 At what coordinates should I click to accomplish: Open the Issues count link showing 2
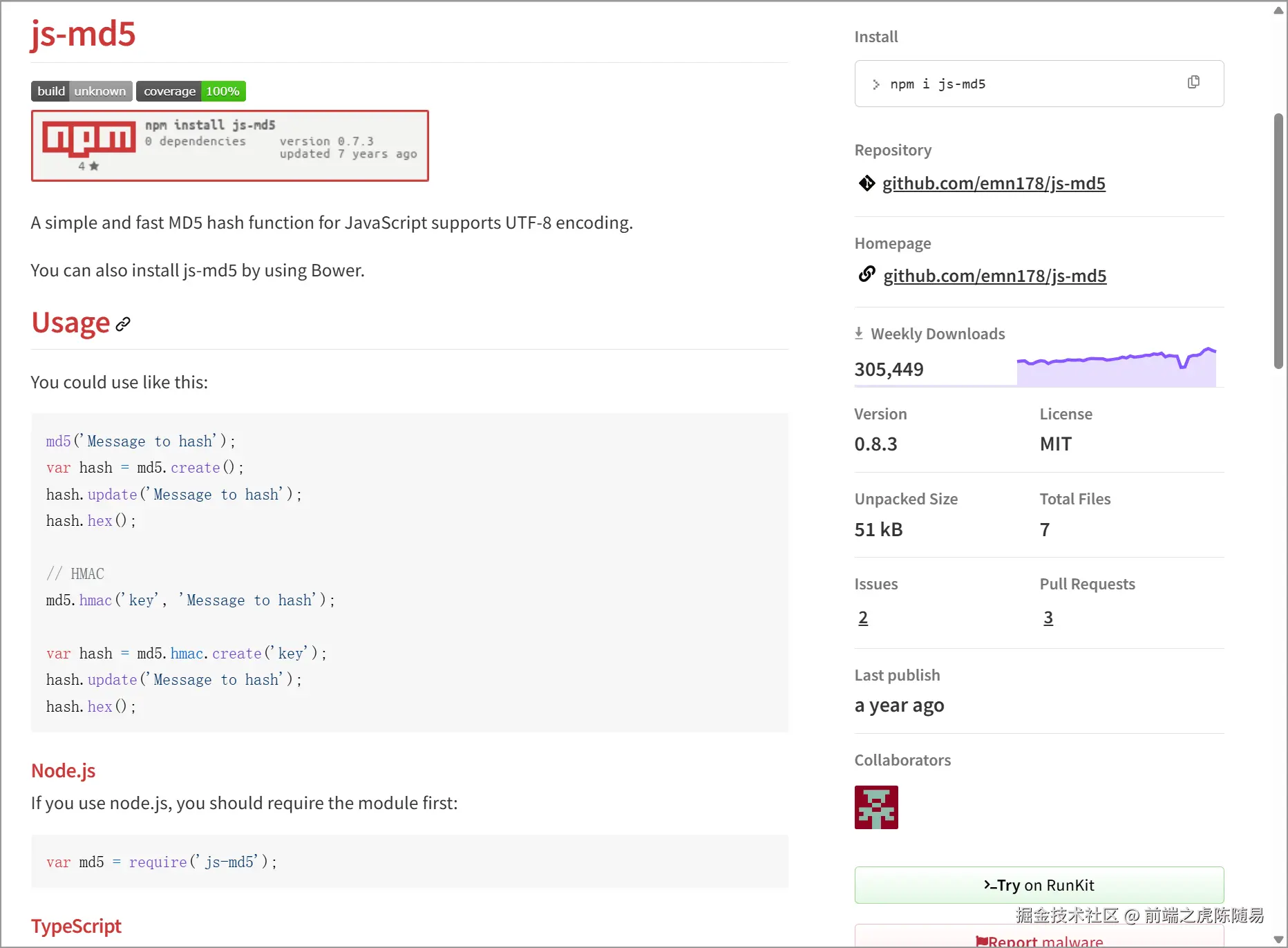pos(863,618)
